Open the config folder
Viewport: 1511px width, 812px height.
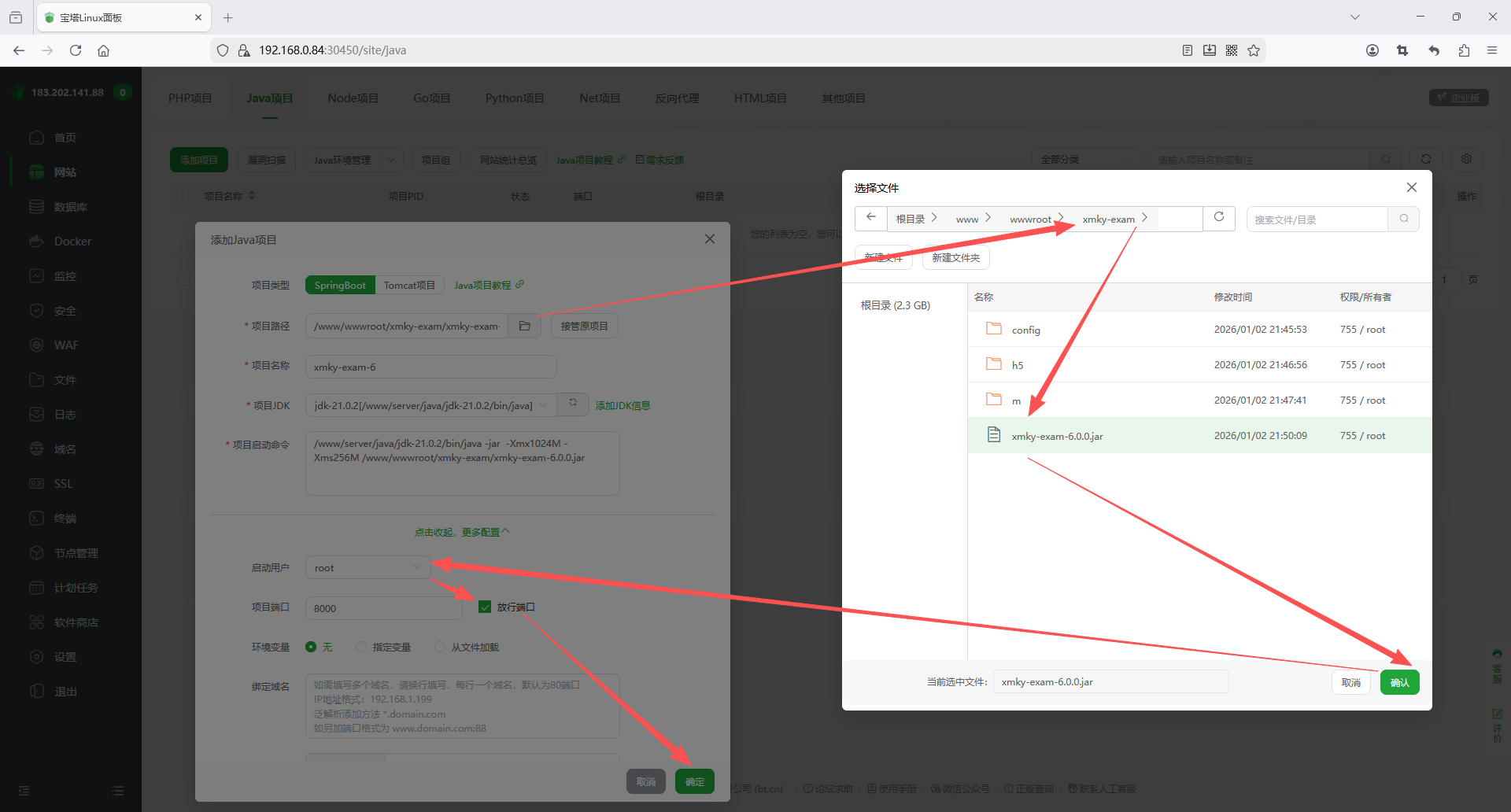click(1025, 330)
